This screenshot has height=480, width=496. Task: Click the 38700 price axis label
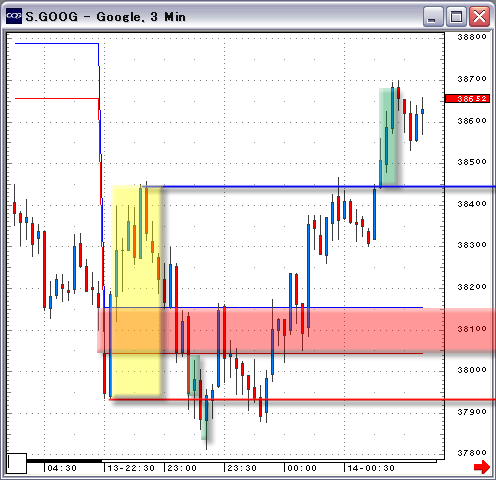[472, 79]
